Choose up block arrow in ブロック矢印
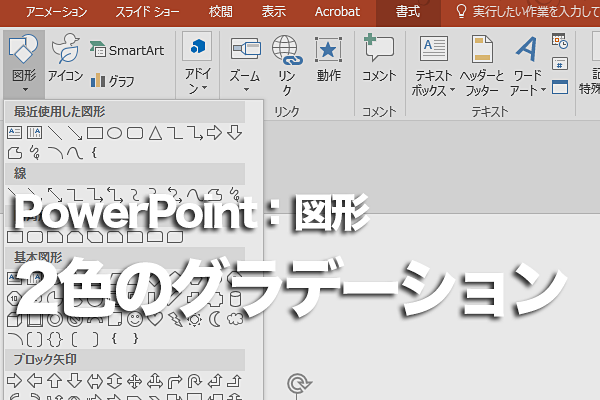 [x=54, y=380]
